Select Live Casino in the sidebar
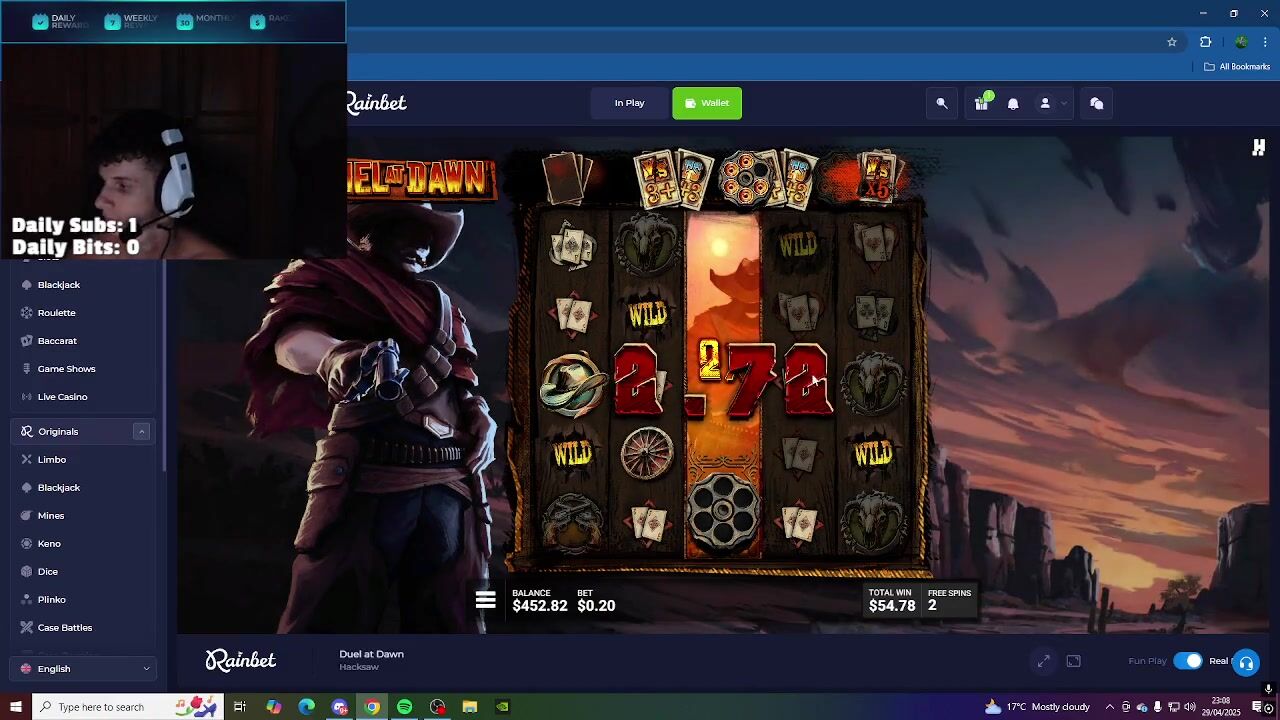The height and width of the screenshot is (720, 1280). [x=62, y=397]
